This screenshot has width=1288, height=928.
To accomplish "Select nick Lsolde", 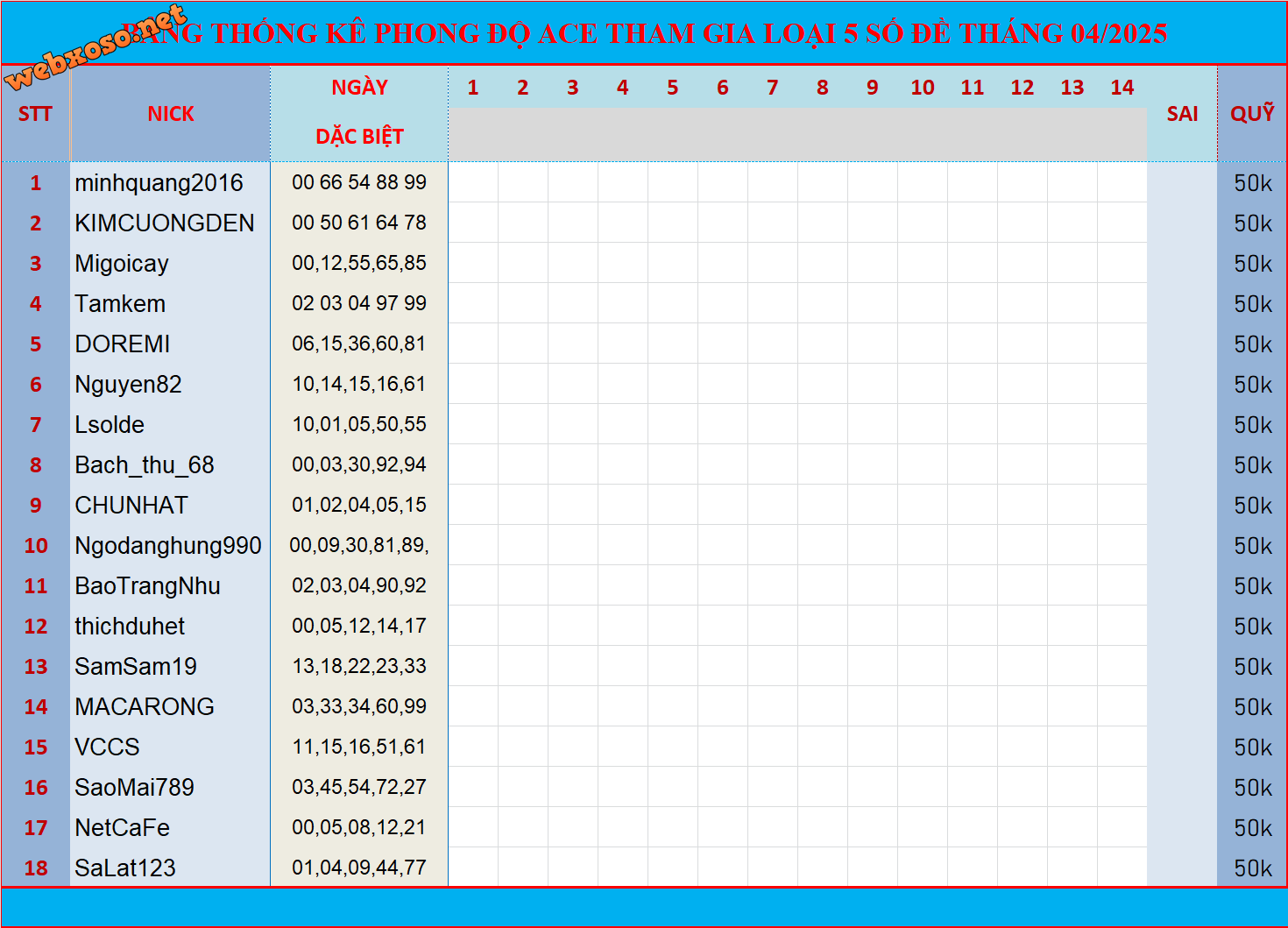I will 110,425.
